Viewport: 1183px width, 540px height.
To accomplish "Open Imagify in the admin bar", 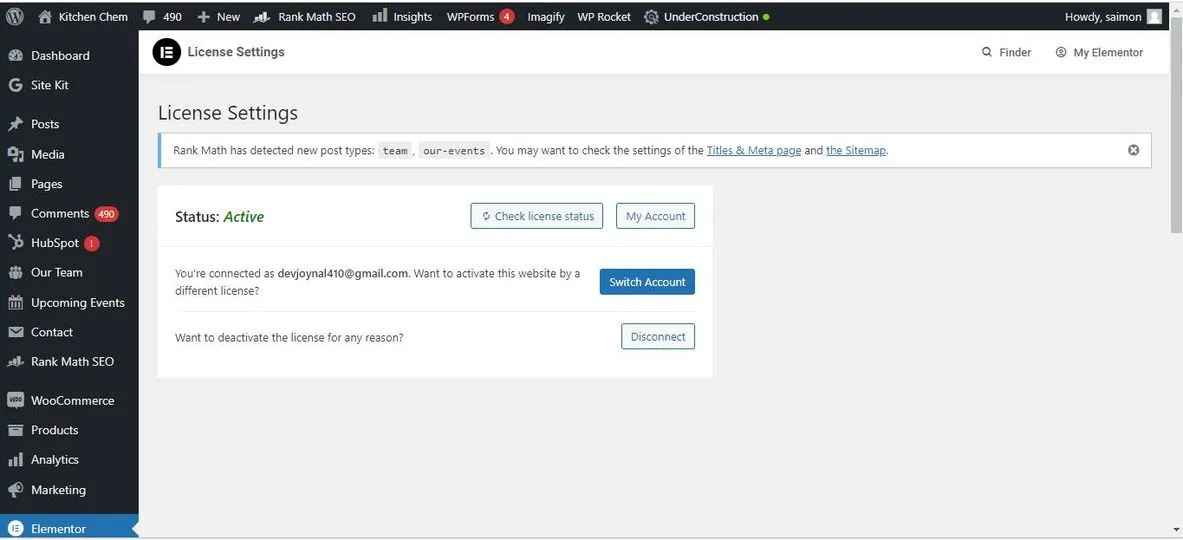I will 546,17.
